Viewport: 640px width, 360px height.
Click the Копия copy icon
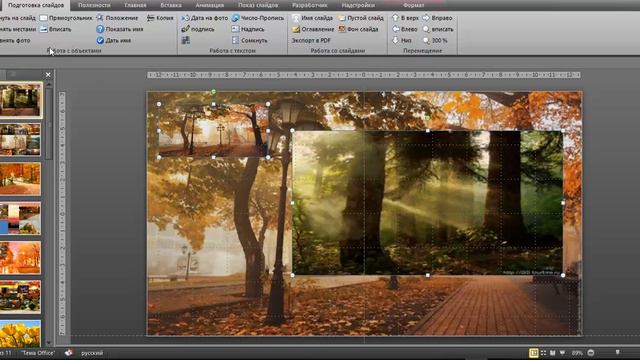151,18
